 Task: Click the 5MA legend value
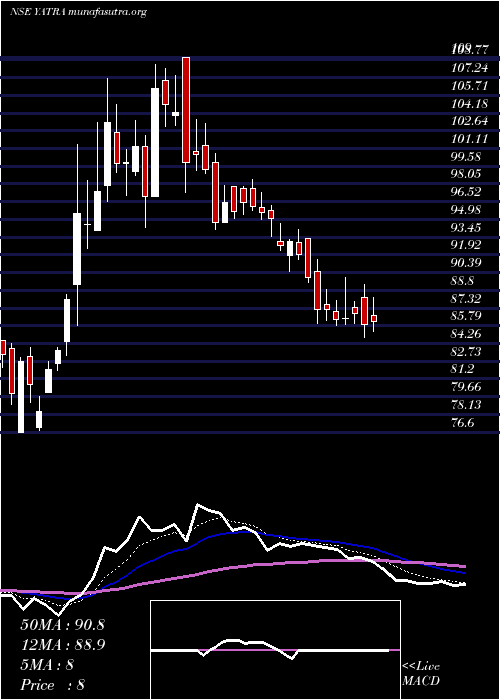(x=47, y=665)
